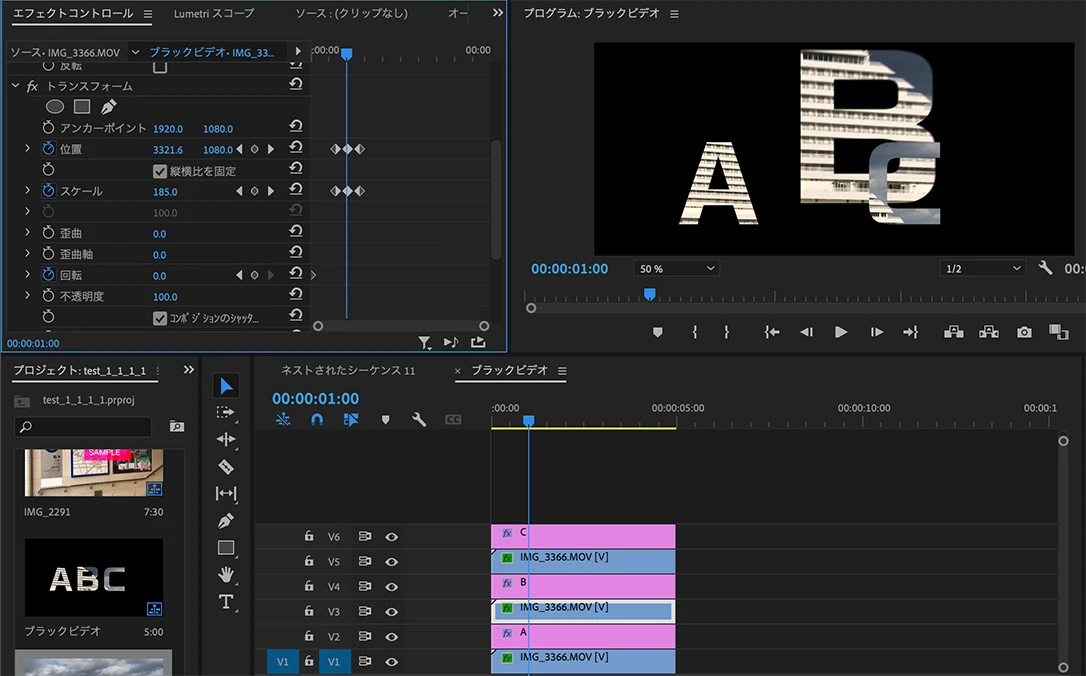Toggle 位置 stopwatch animation
This screenshot has width=1086, height=676.
[x=48, y=148]
